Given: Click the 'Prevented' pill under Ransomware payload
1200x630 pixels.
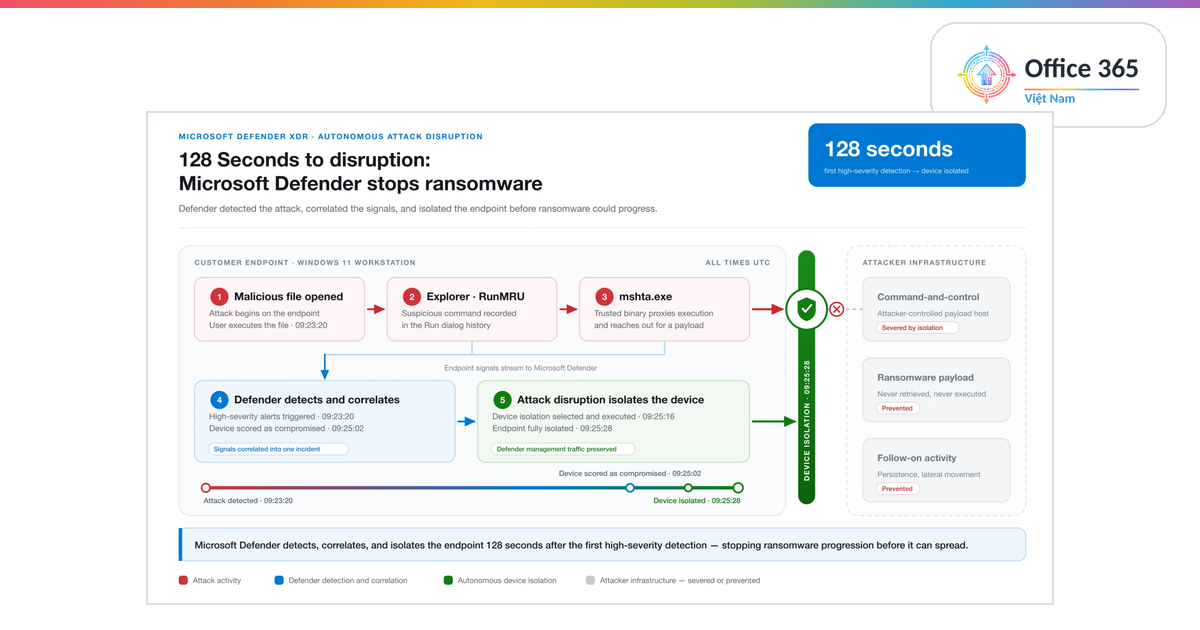Looking at the screenshot, I should [897, 408].
